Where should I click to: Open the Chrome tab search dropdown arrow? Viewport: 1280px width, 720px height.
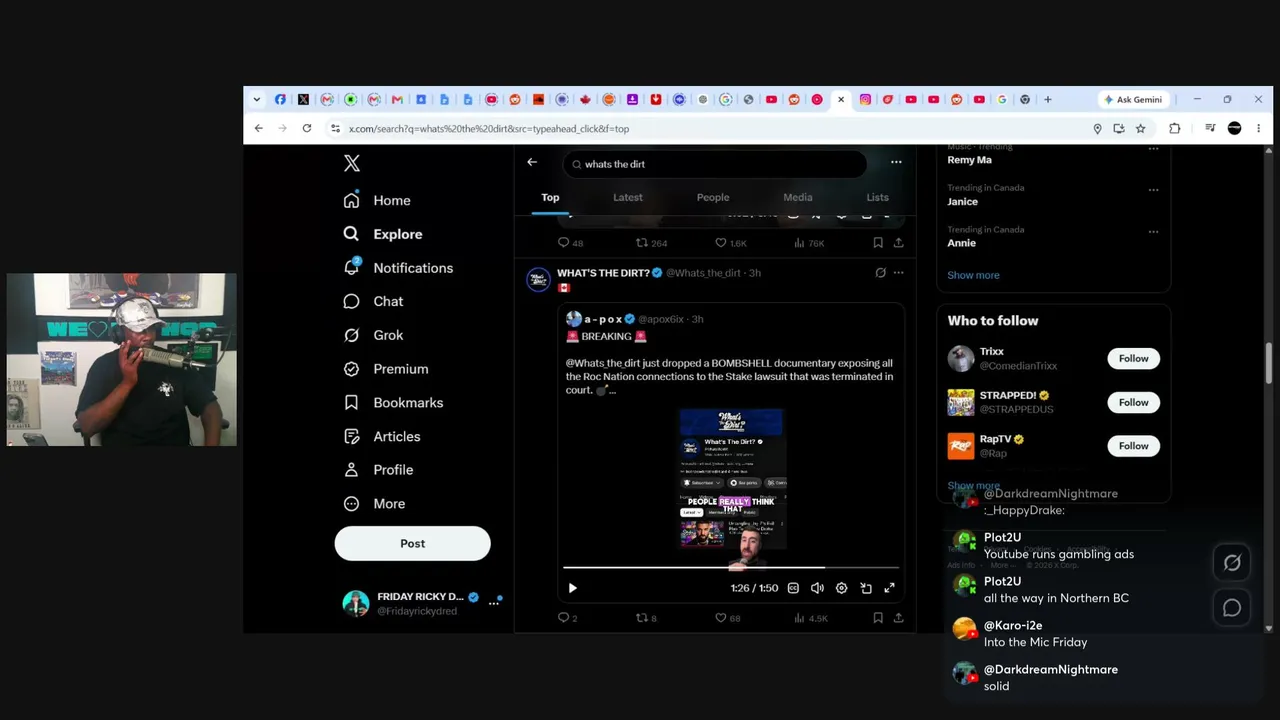pos(257,99)
